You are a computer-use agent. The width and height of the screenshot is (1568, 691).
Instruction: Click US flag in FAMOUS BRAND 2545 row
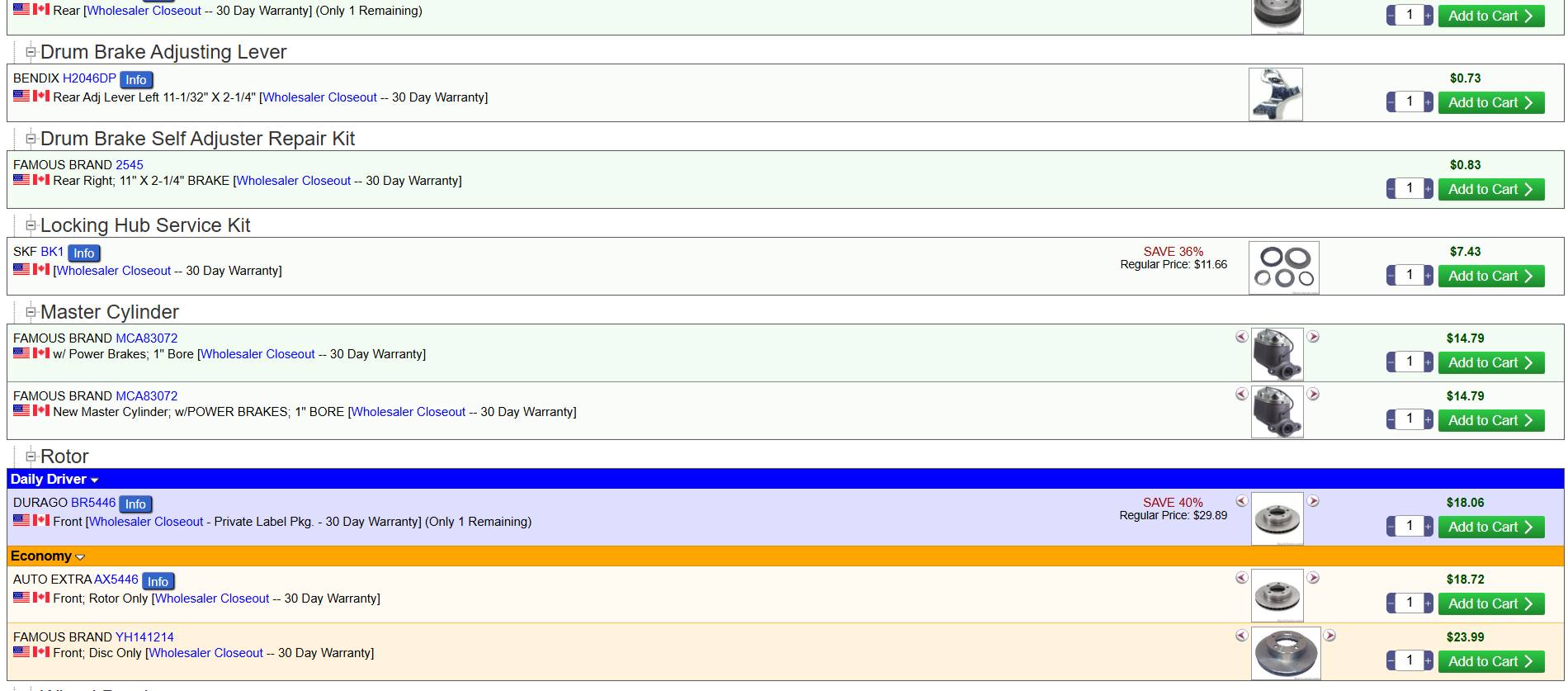21,179
